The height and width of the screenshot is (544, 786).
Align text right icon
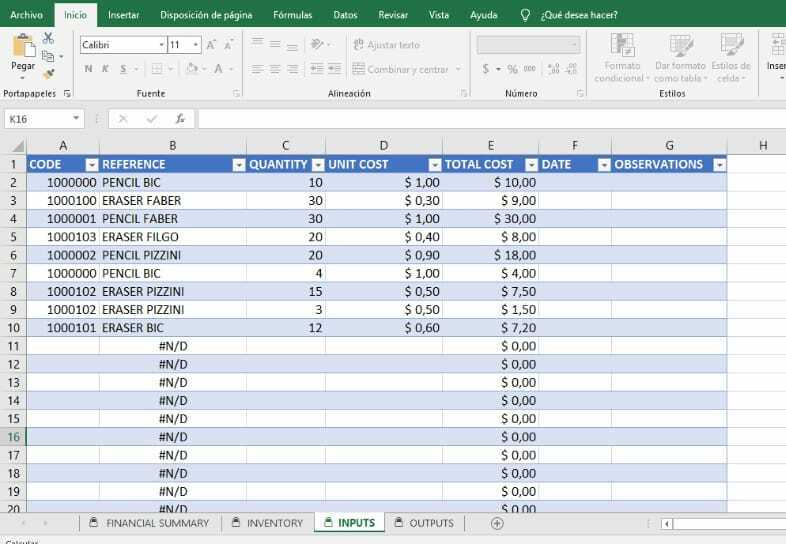[292, 69]
